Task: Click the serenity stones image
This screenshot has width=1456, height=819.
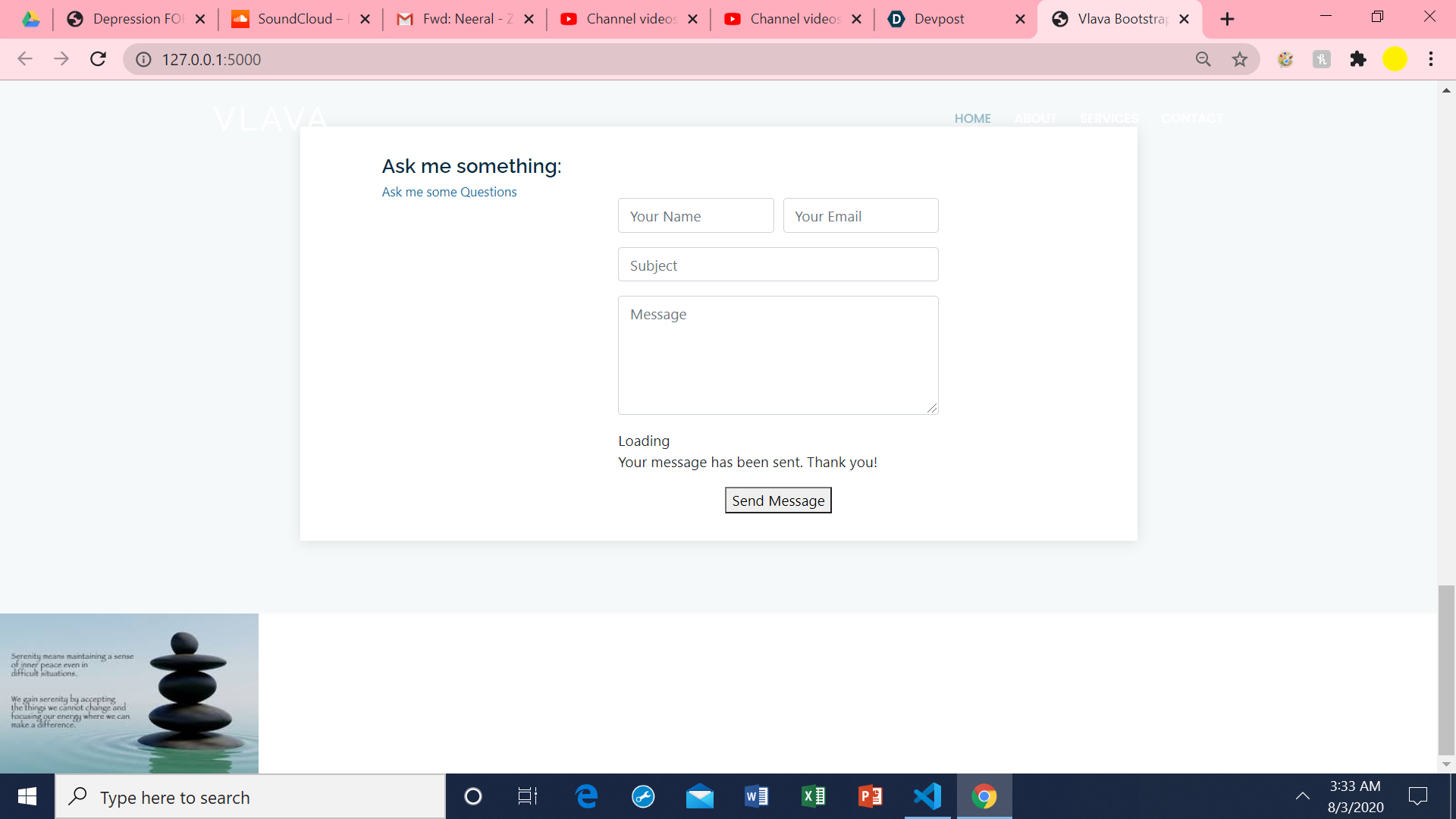Action: [129, 693]
